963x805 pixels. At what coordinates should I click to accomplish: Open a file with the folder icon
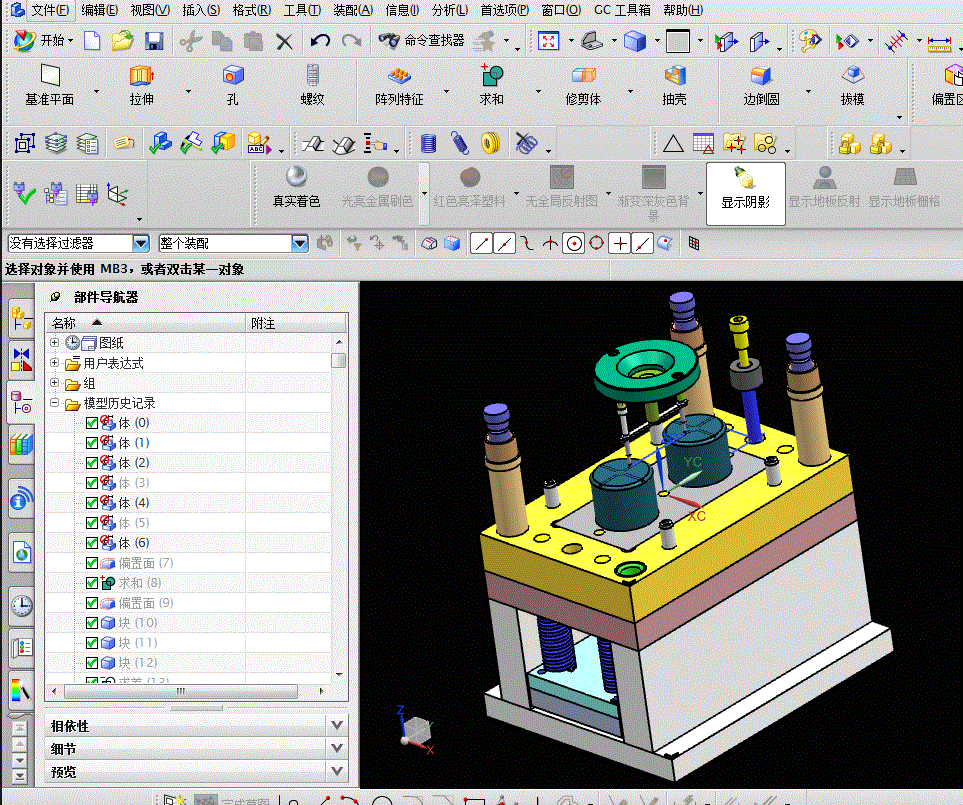coord(122,41)
